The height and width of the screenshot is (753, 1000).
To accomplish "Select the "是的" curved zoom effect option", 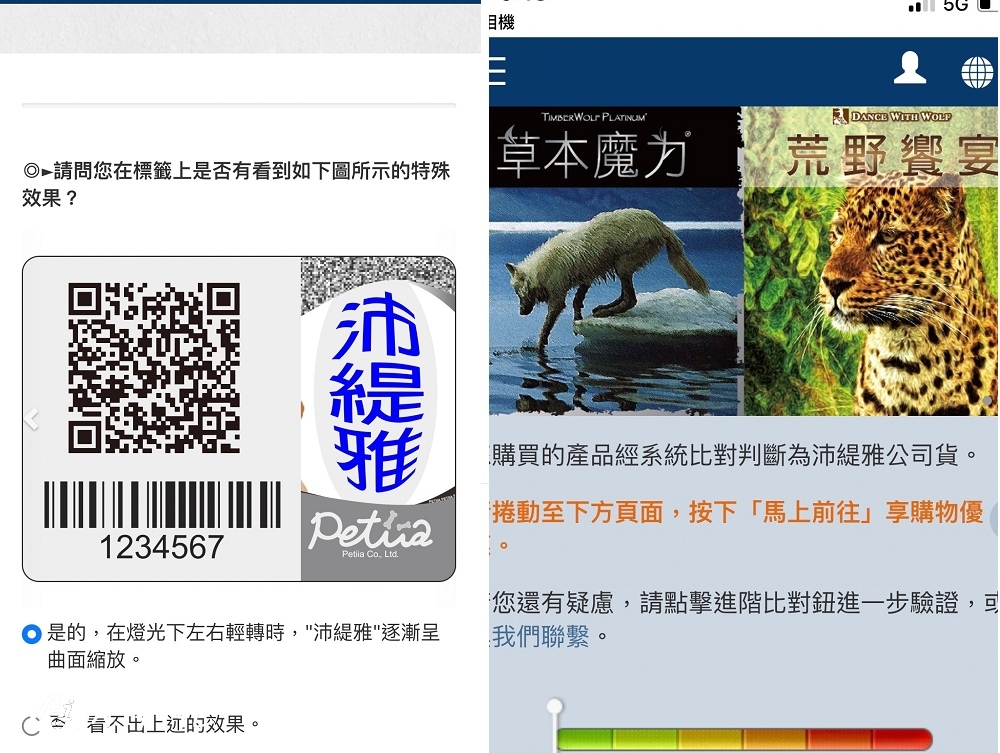I will pos(31,634).
